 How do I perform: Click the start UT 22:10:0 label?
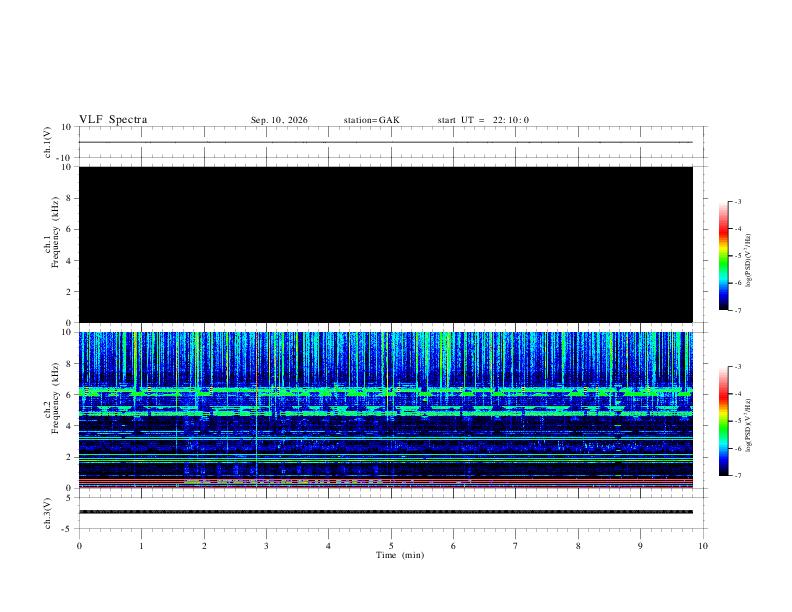(483, 120)
